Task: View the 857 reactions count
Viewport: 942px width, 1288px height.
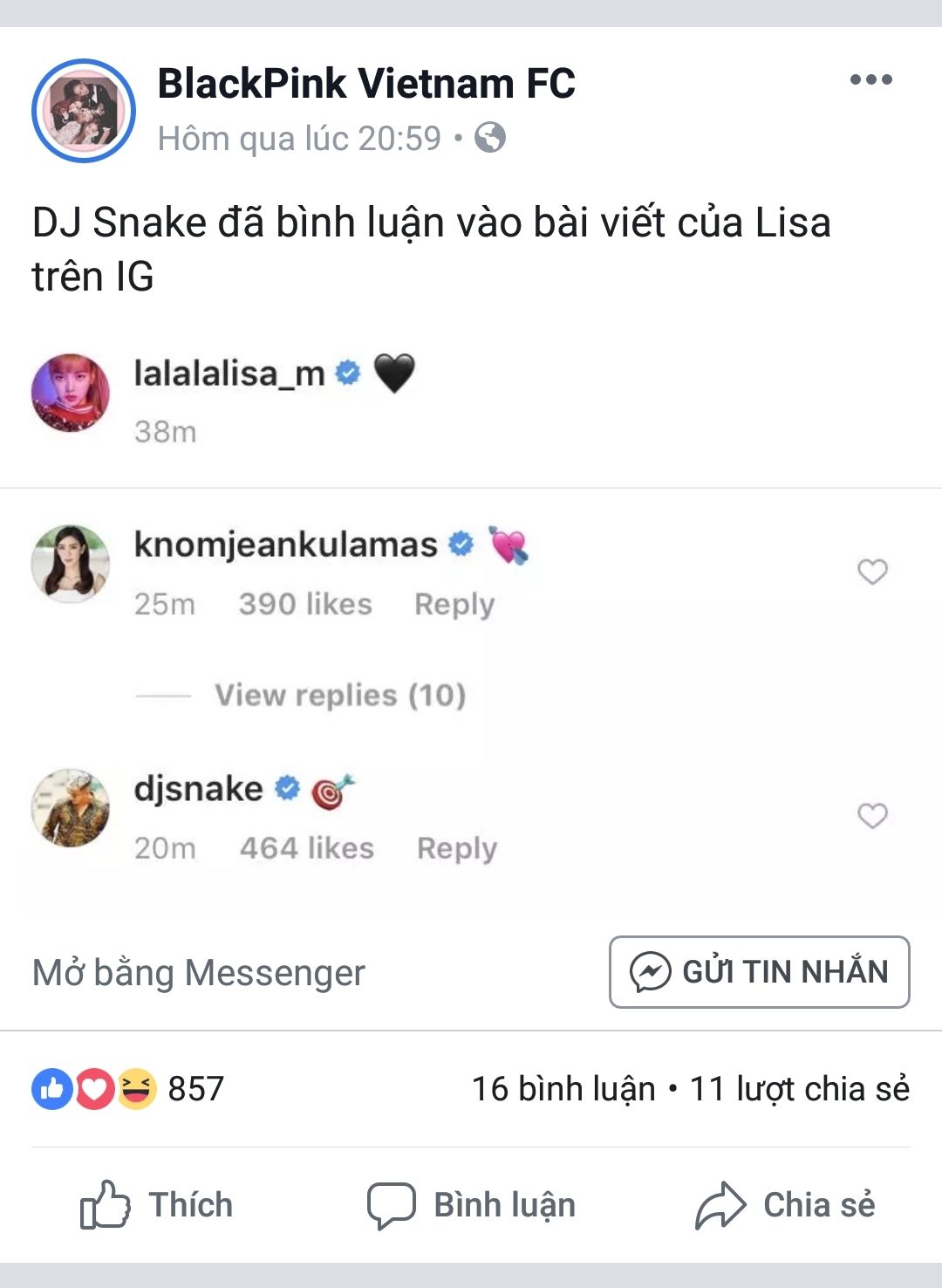Action: click(x=196, y=1089)
